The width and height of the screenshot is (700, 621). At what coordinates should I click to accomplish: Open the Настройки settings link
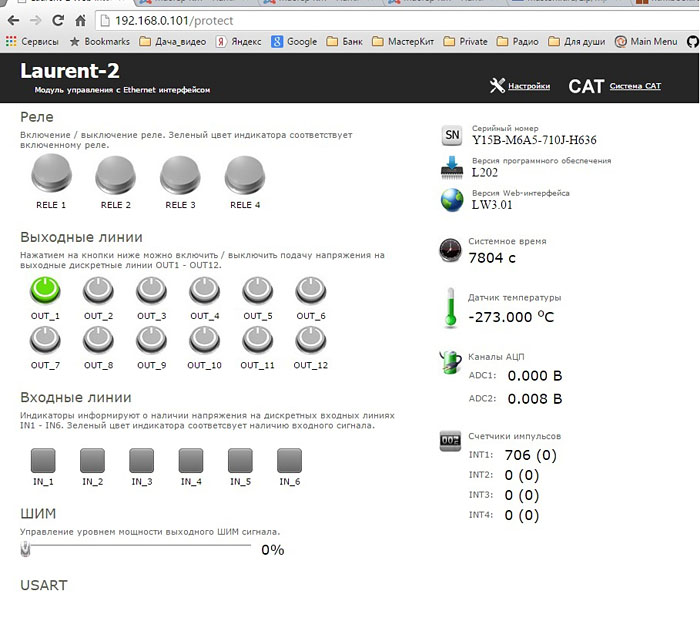tap(528, 86)
